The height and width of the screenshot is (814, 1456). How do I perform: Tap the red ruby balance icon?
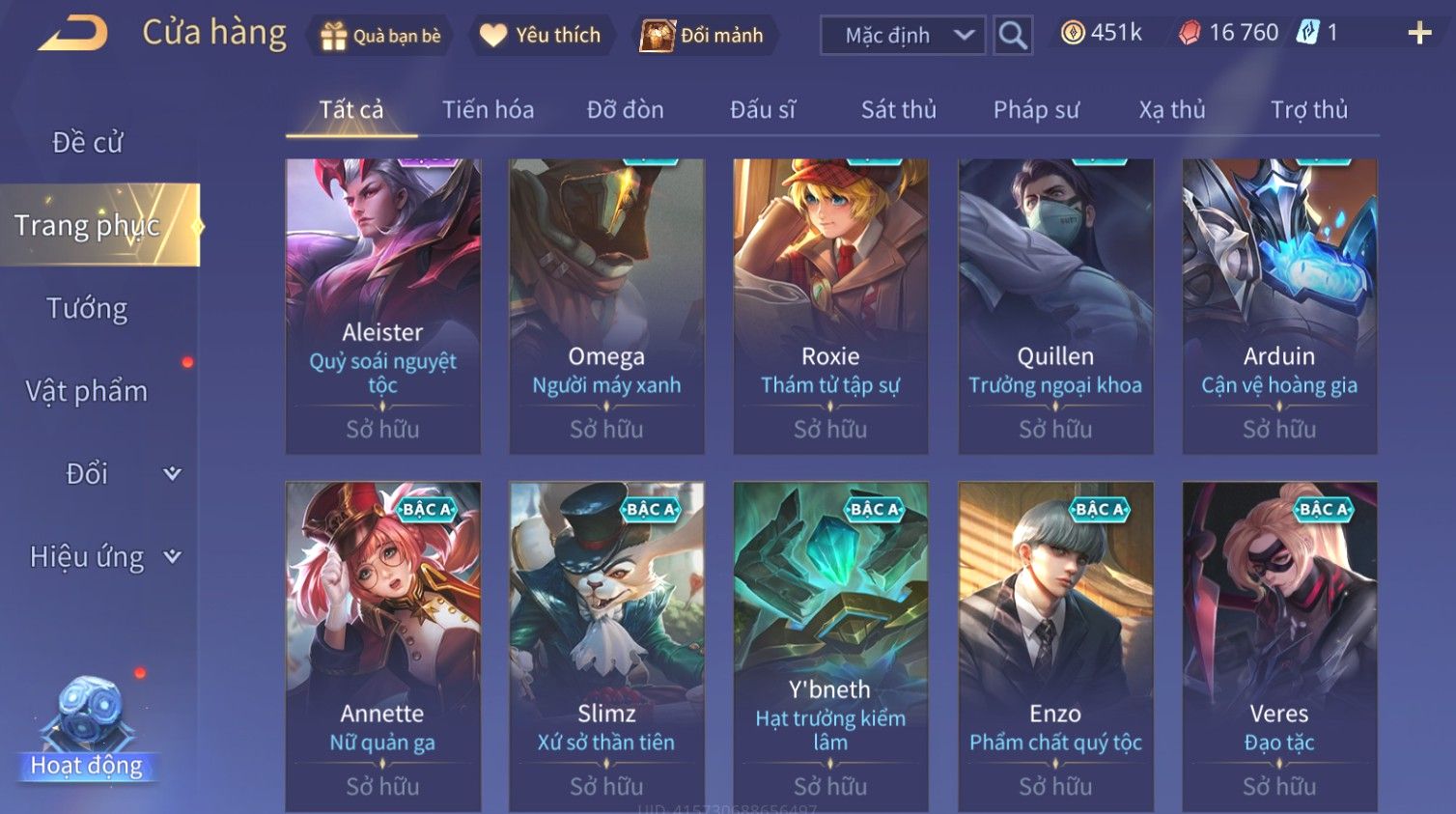[1190, 33]
